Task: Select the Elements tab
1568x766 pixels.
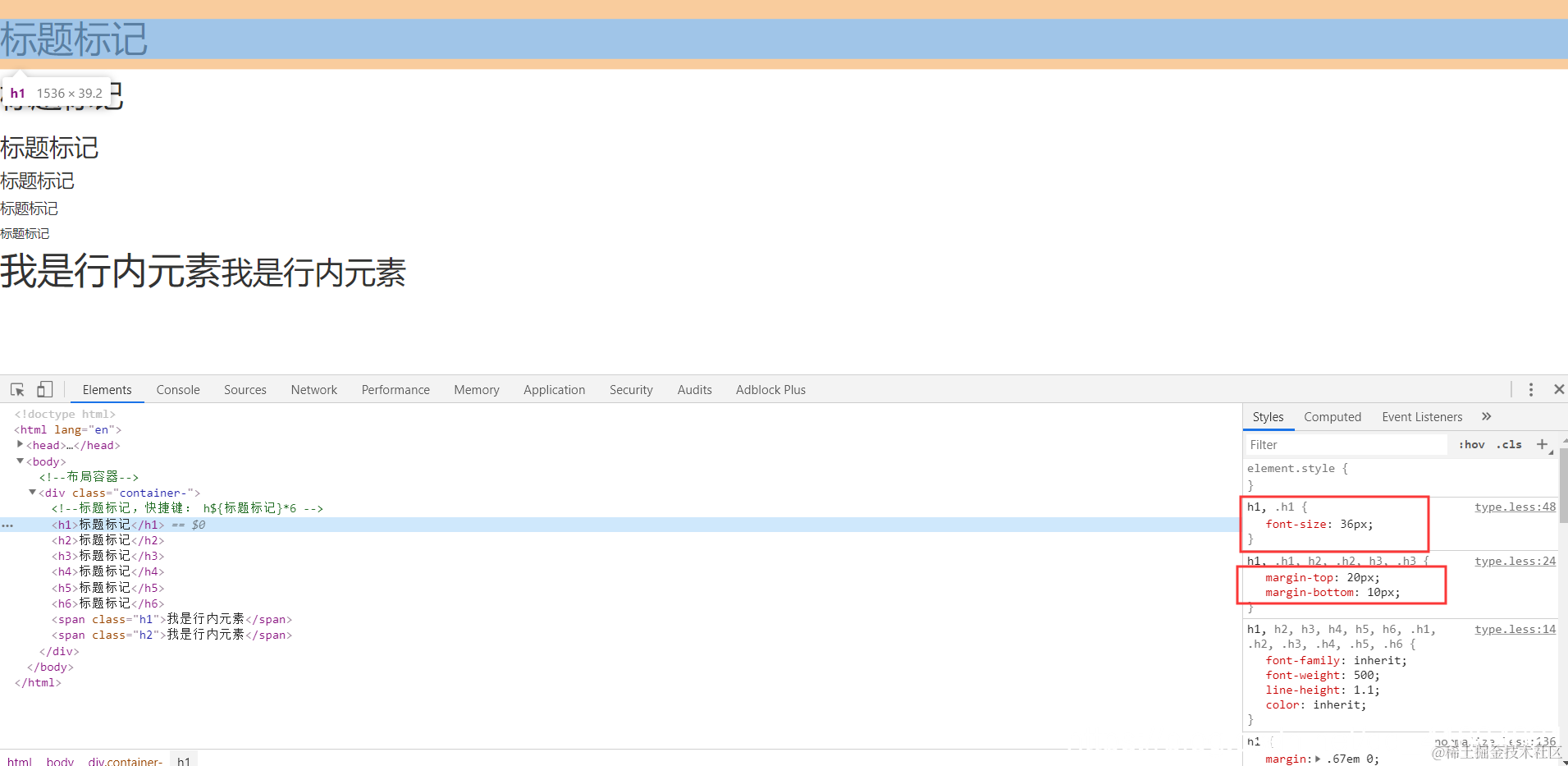Action: click(x=107, y=390)
